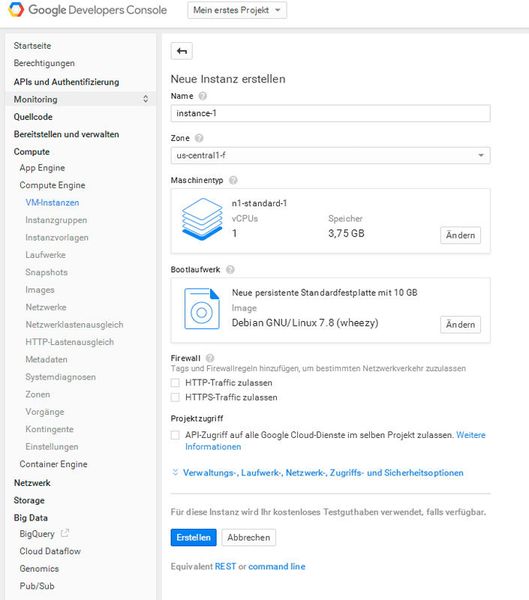This screenshot has width=529, height=600.
Task: Click the external link icon beside BigQuery
Action: click(x=65, y=533)
